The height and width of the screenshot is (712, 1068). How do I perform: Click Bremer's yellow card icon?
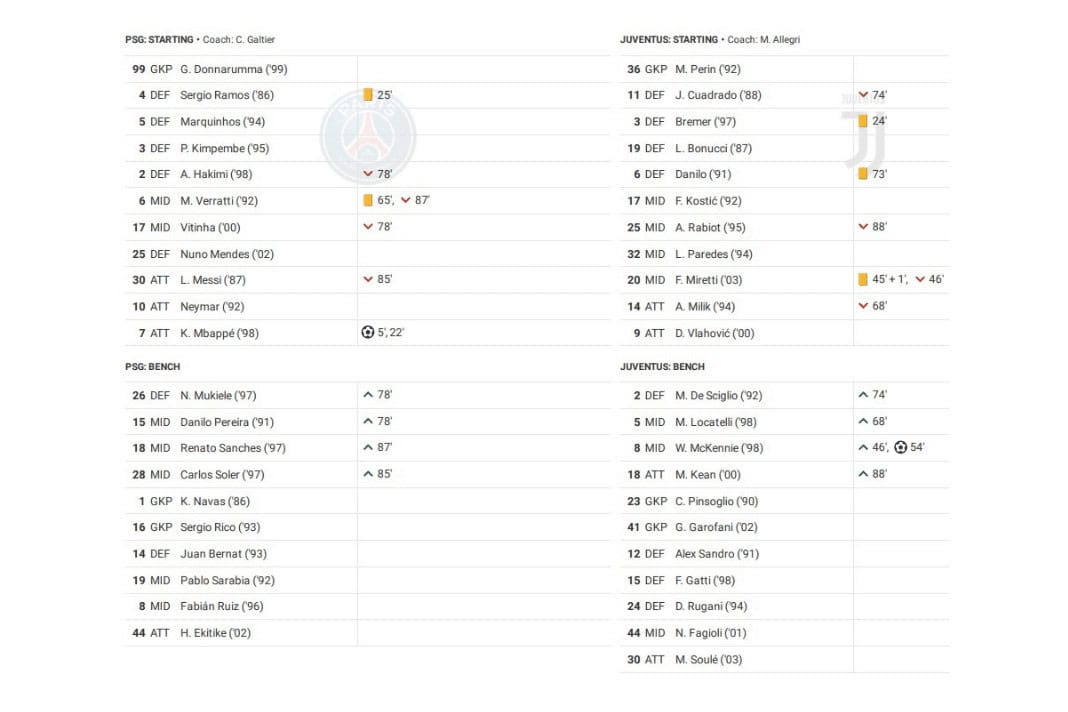pyautogui.click(x=862, y=121)
